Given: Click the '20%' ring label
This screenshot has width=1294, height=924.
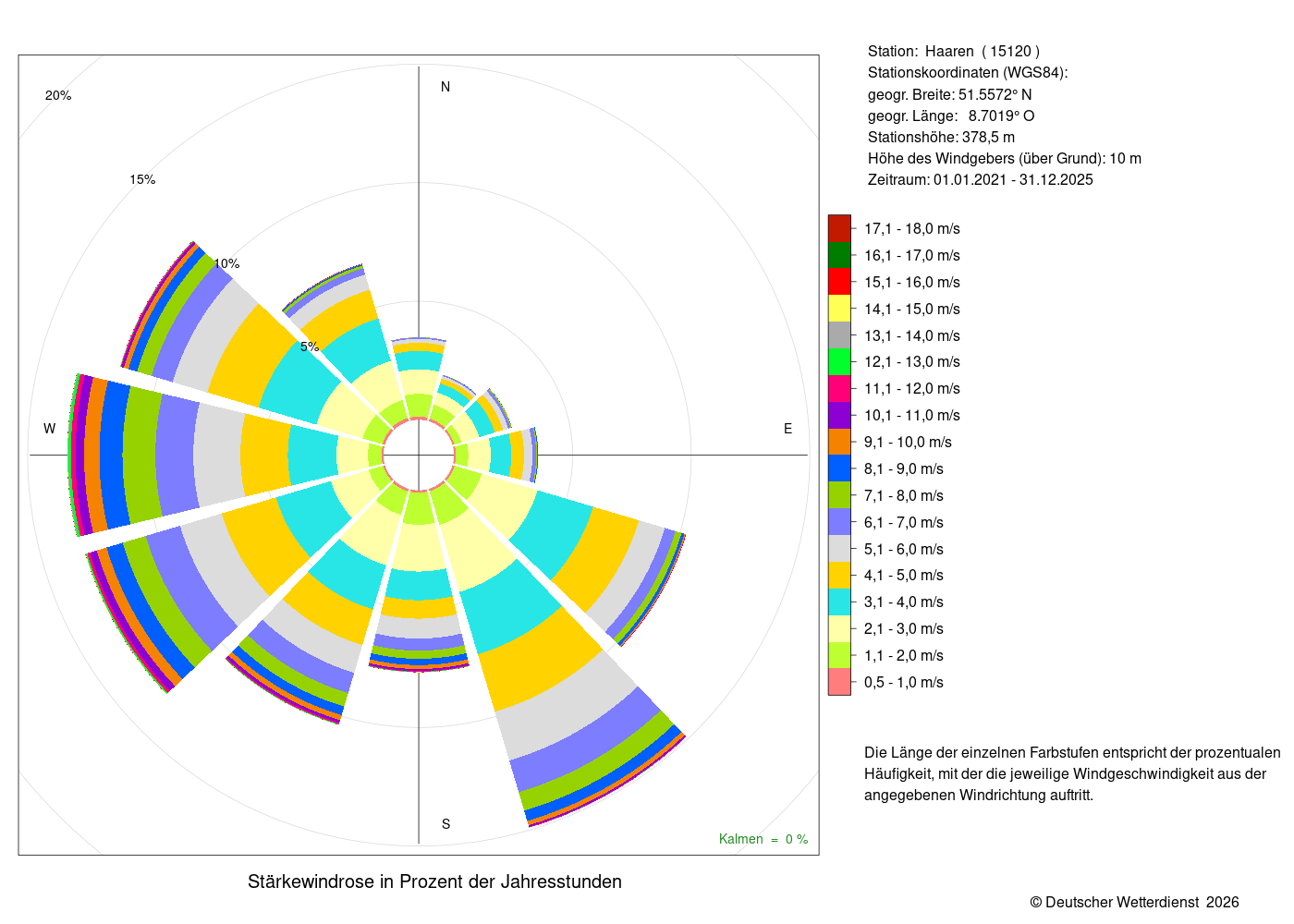Looking at the screenshot, I should pyautogui.click(x=58, y=96).
